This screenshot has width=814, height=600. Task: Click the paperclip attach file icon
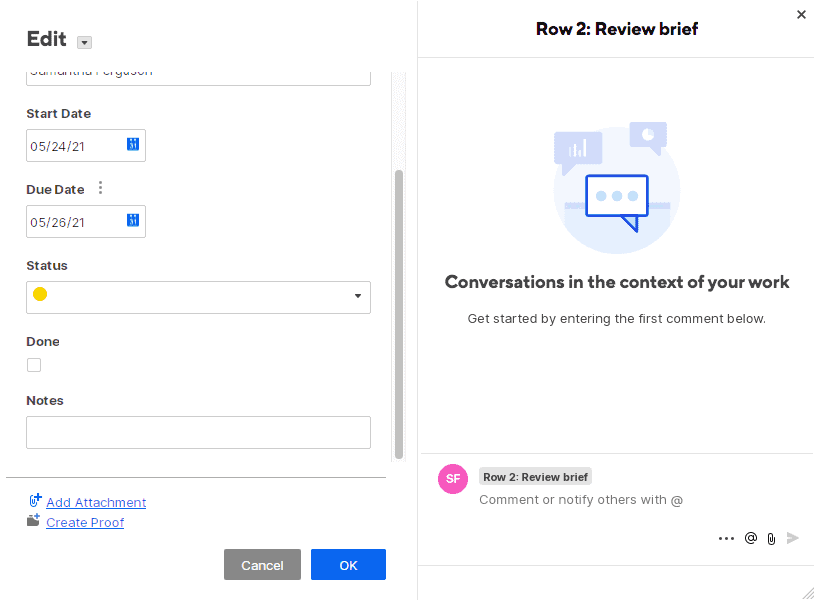pos(771,538)
